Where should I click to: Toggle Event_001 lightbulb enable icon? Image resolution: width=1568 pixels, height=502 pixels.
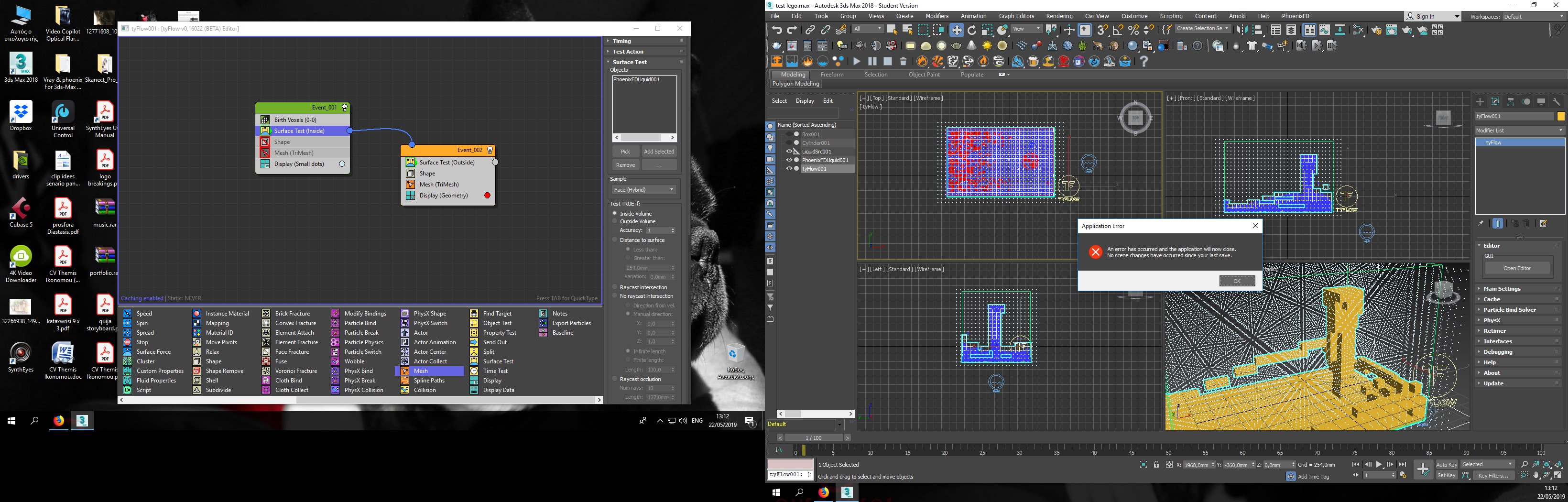pyautogui.click(x=345, y=108)
